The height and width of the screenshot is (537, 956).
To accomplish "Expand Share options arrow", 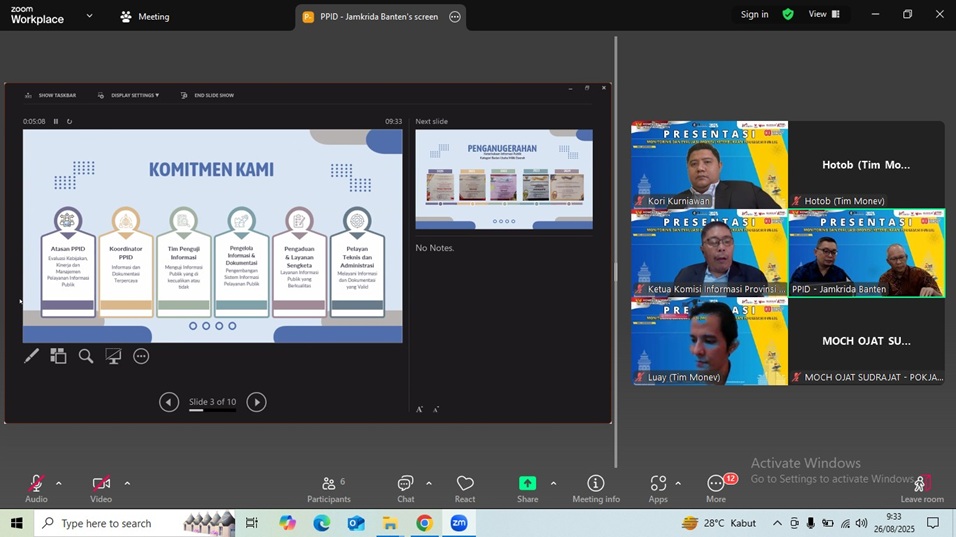I will point(554,483).
